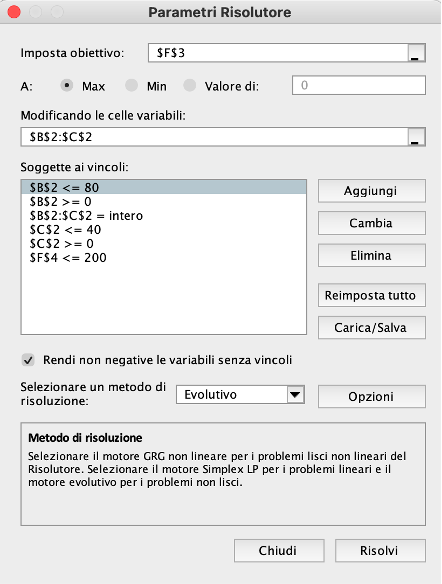Click the Imposta obiettivo $F$3 field

278,53
